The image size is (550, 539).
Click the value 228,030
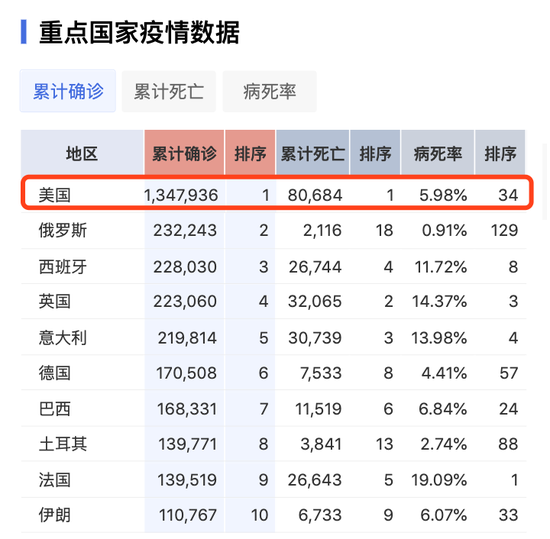click(185, 267)
